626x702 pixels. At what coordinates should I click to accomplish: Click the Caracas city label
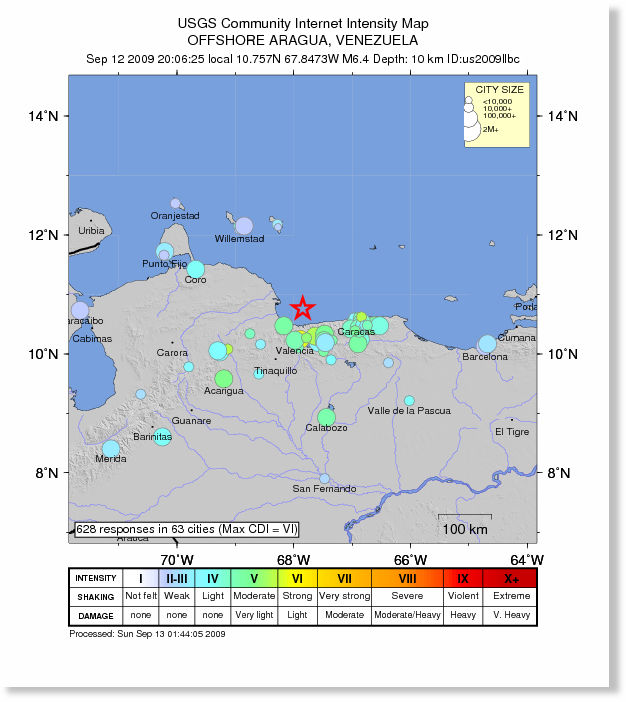pos(356,332)
